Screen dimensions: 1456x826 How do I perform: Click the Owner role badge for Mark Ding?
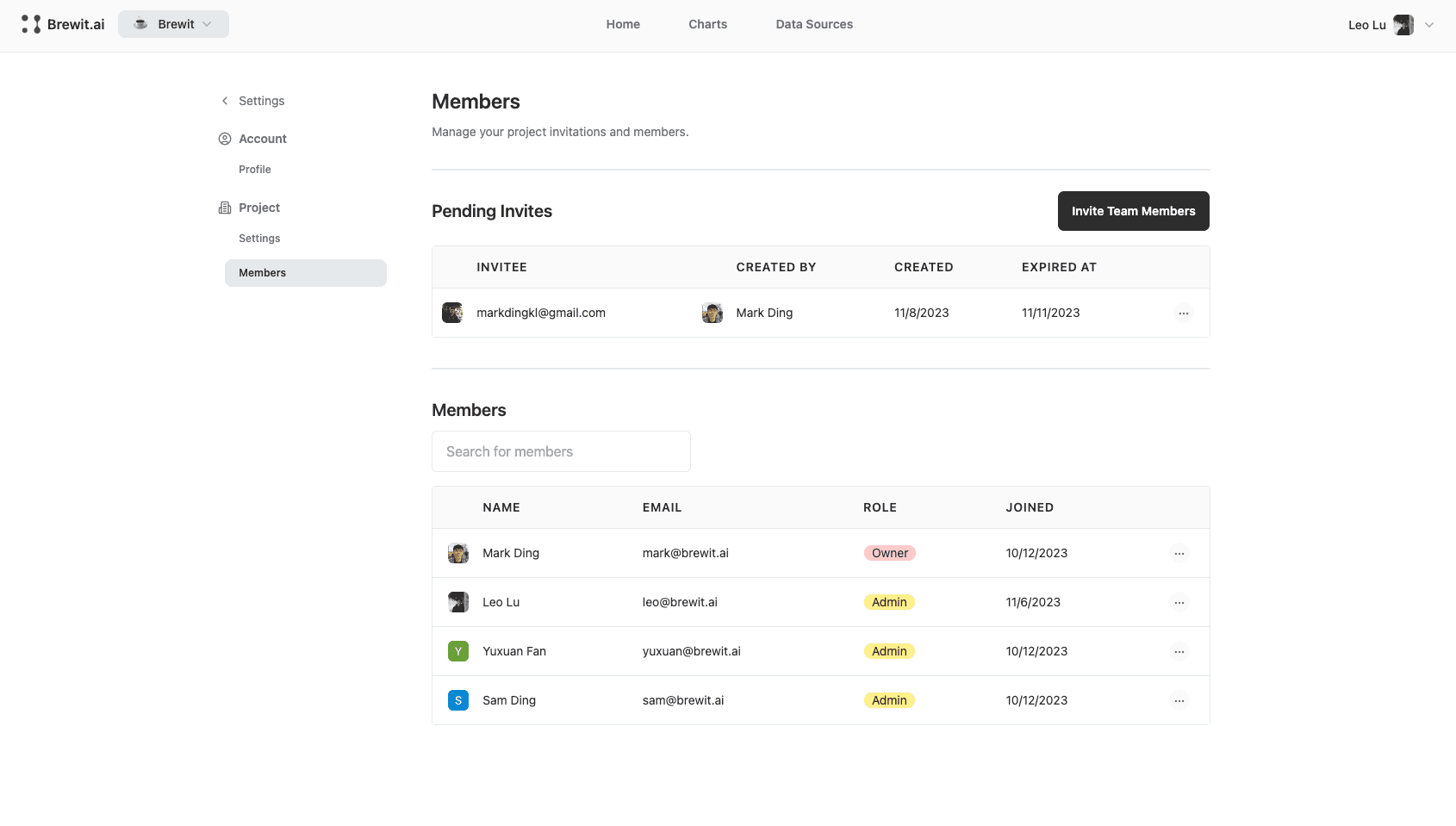[x=890, y=553]
